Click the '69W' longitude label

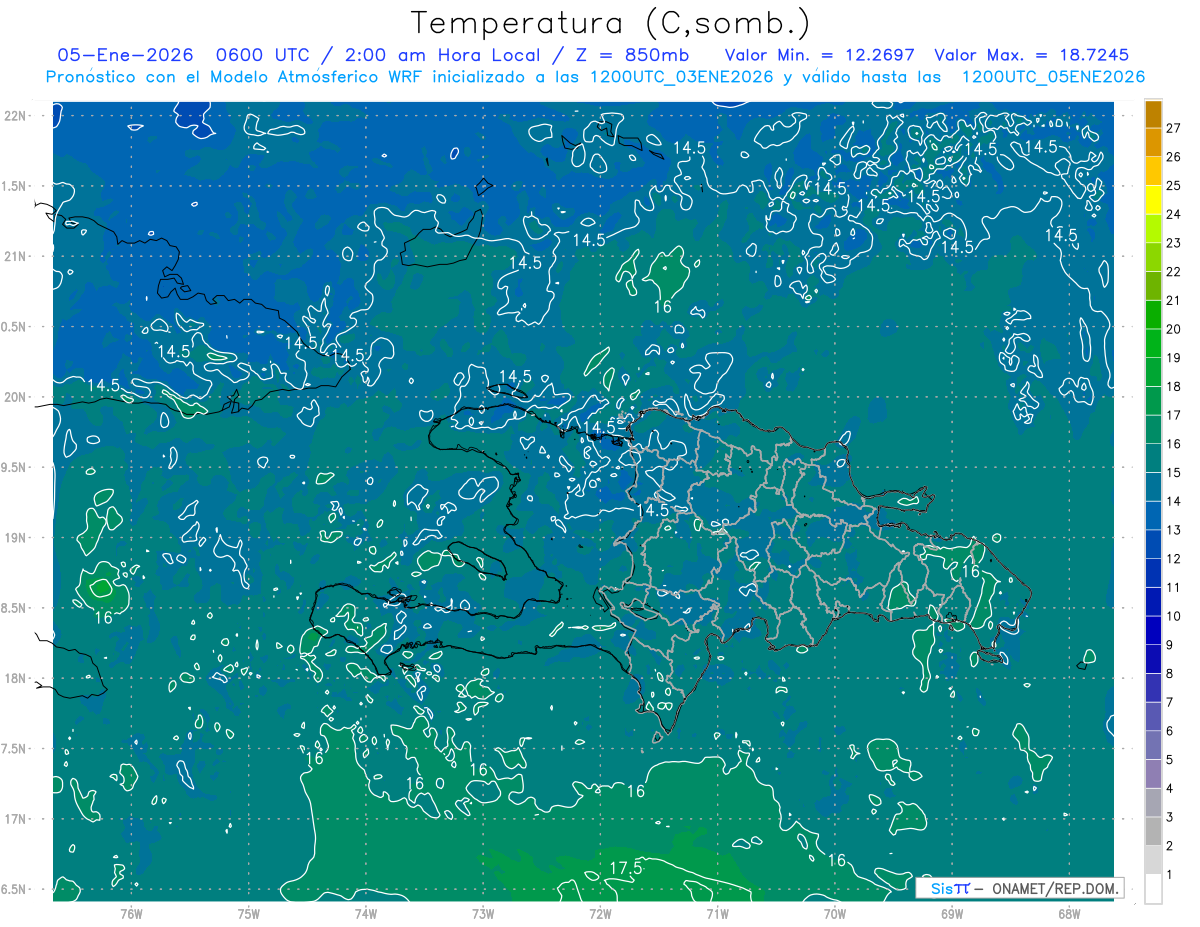(952, 914)
